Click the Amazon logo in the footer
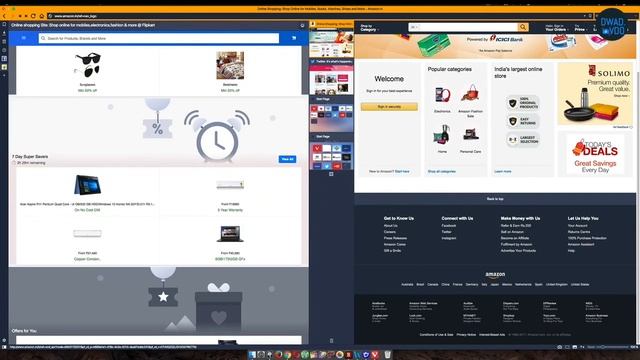 (x=495, y=275)
